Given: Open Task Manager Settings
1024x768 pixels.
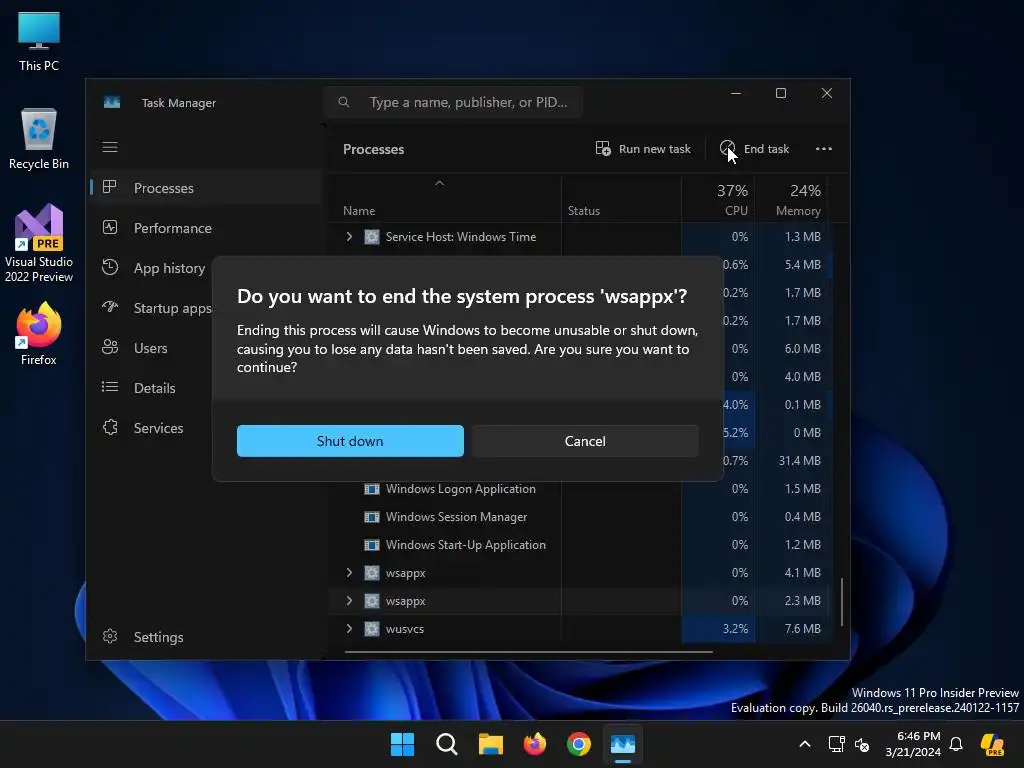Looking at the screenshot, I should (206, 637).
